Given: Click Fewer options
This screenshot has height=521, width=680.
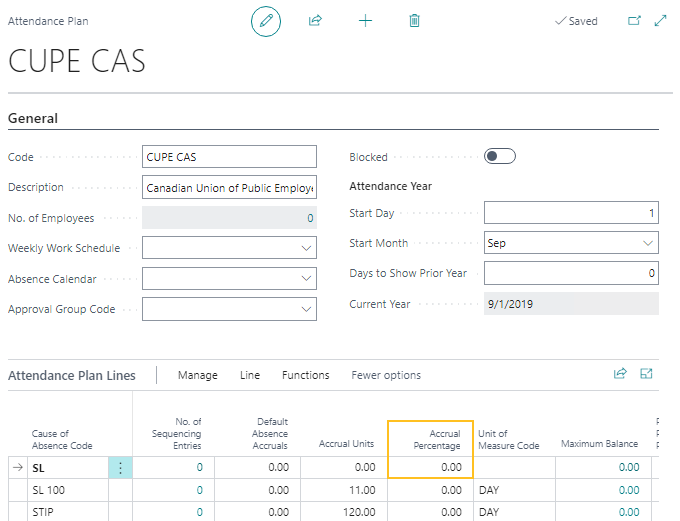Looking at the screenshot, I should point(386,375).
